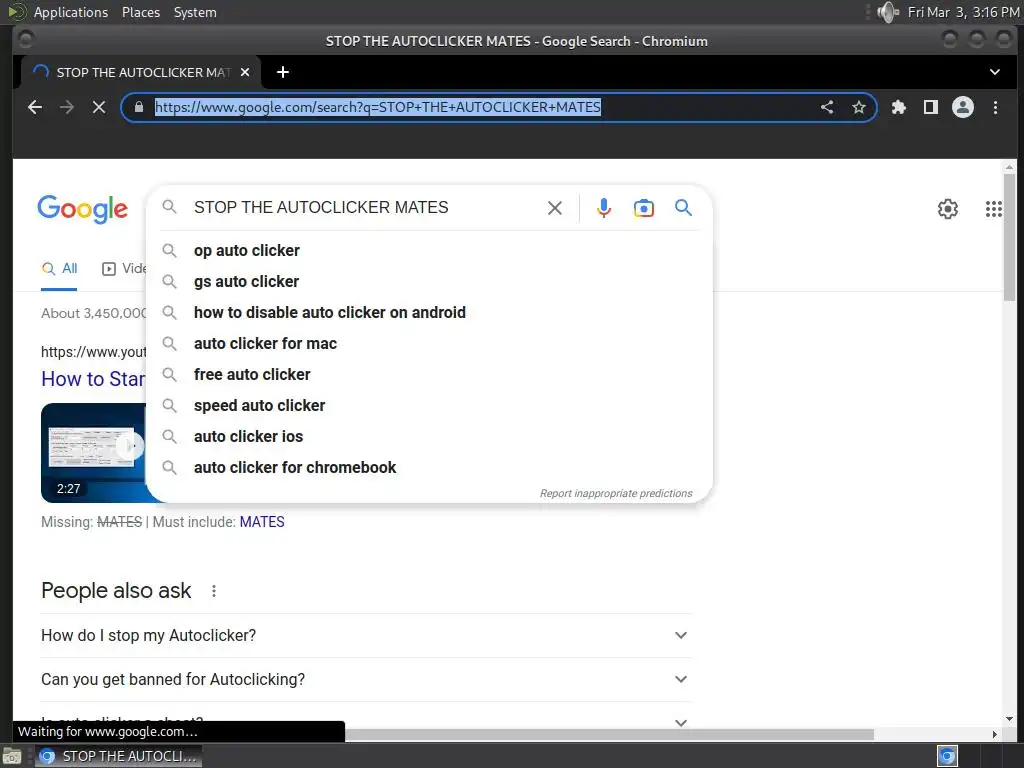Expand 'Can you get banned for Autoclicking?'
Screen dimensions: 1024x768
pyautogui.click(x=366, y=679)
